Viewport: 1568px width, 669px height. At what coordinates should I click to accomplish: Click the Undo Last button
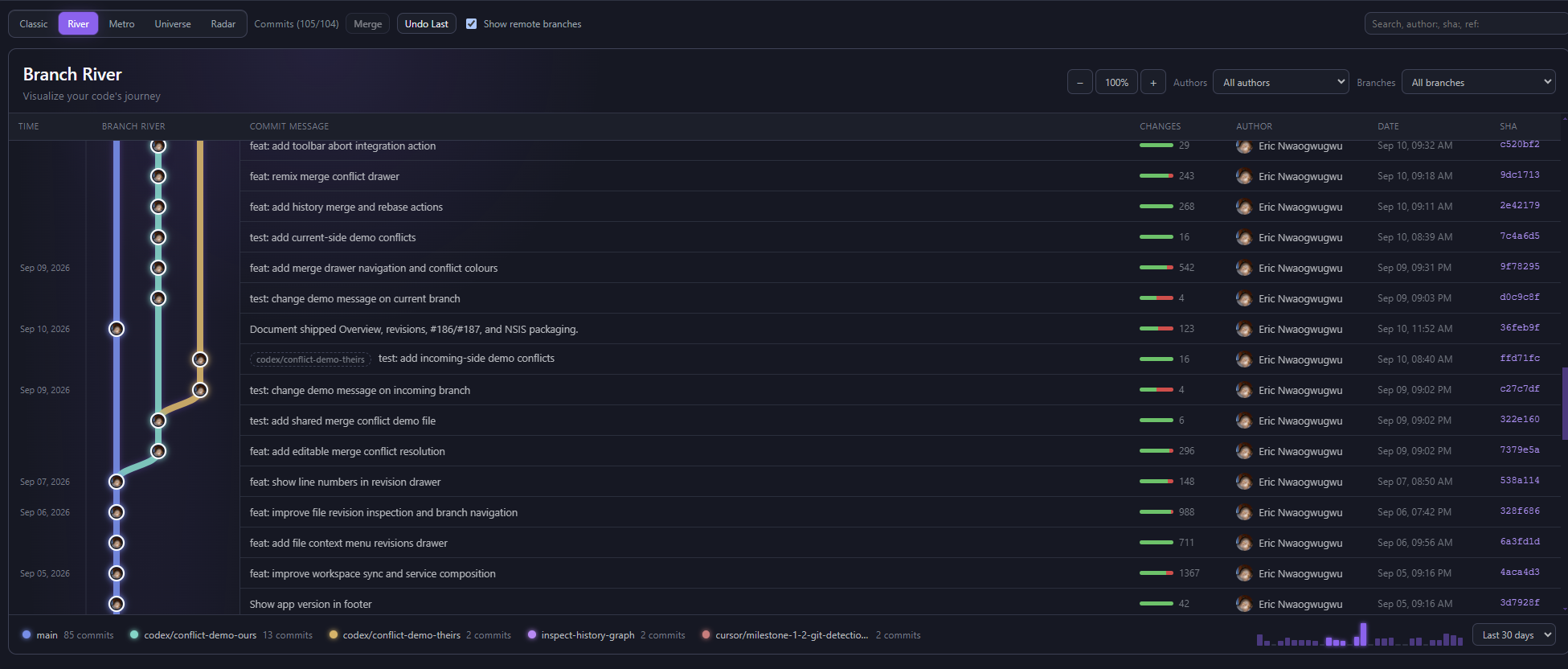pos(427,24)
